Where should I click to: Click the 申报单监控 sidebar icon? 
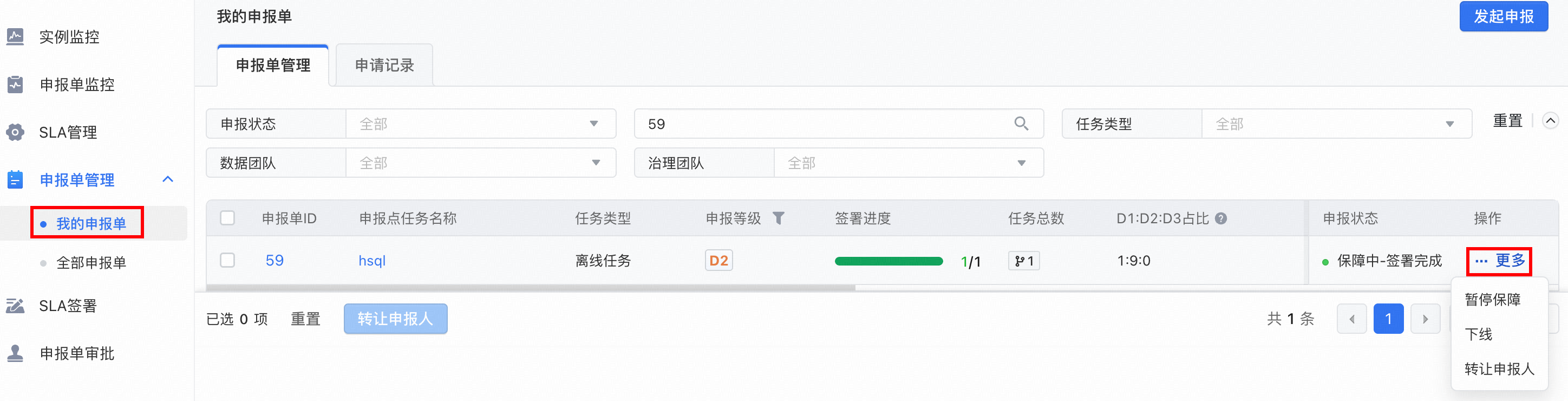tap(15, 84)
